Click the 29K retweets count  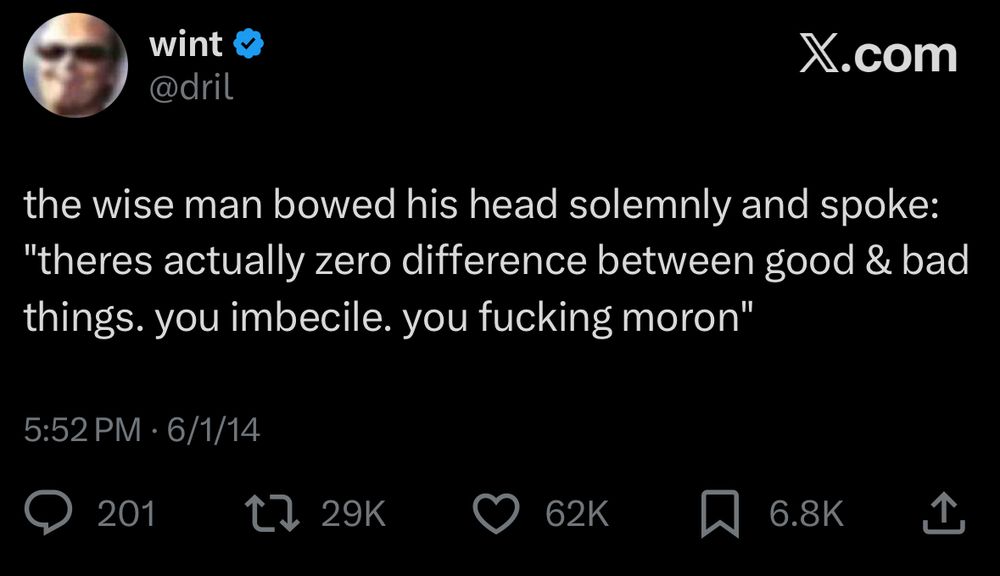pos(353,514)
